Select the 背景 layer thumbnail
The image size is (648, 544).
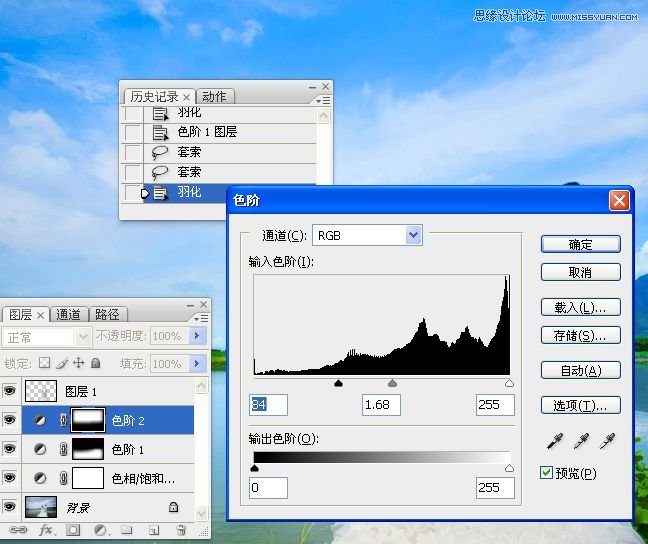pos(41,507)
